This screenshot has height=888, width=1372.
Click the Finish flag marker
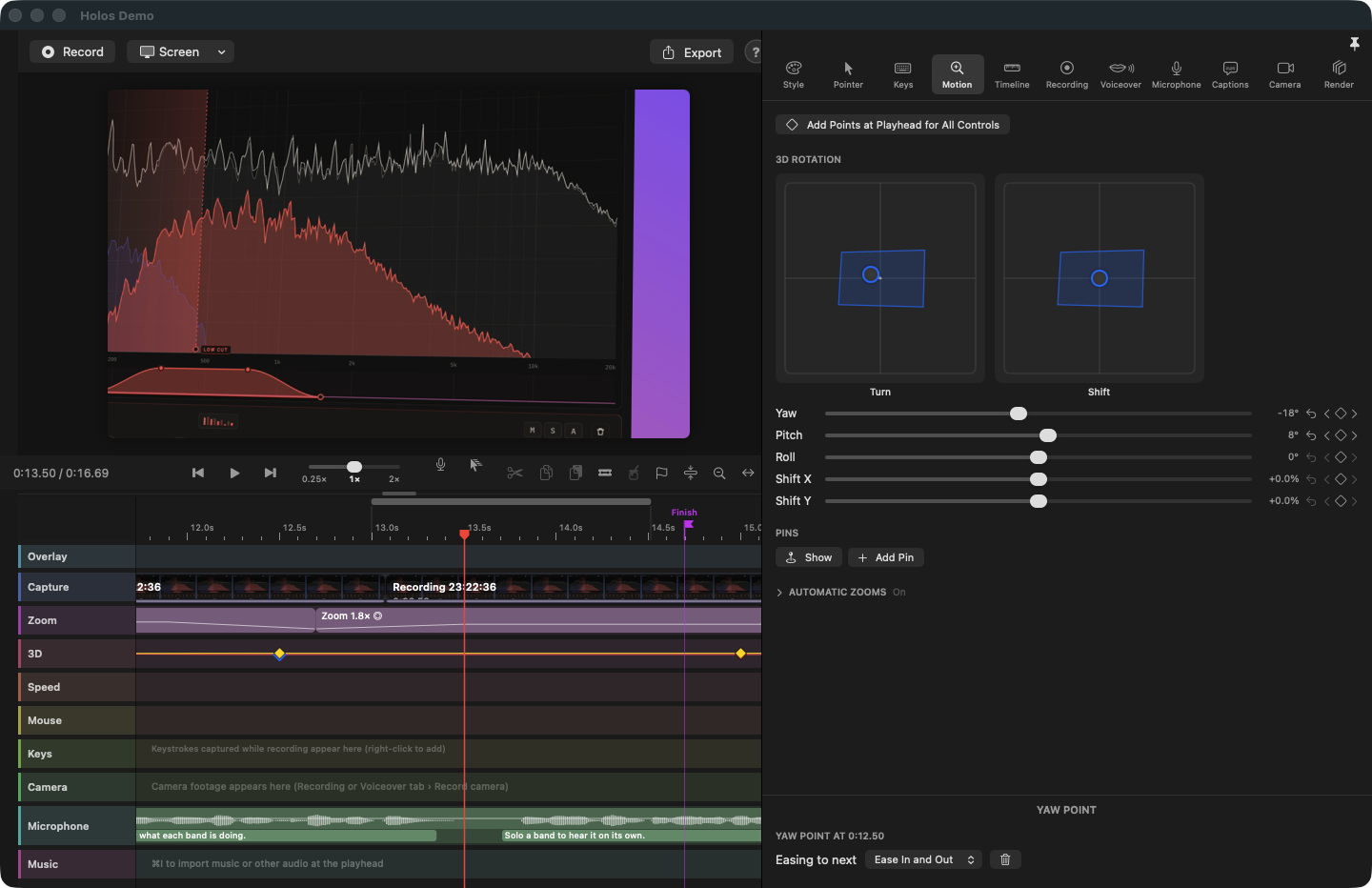(x=688, y=524)
